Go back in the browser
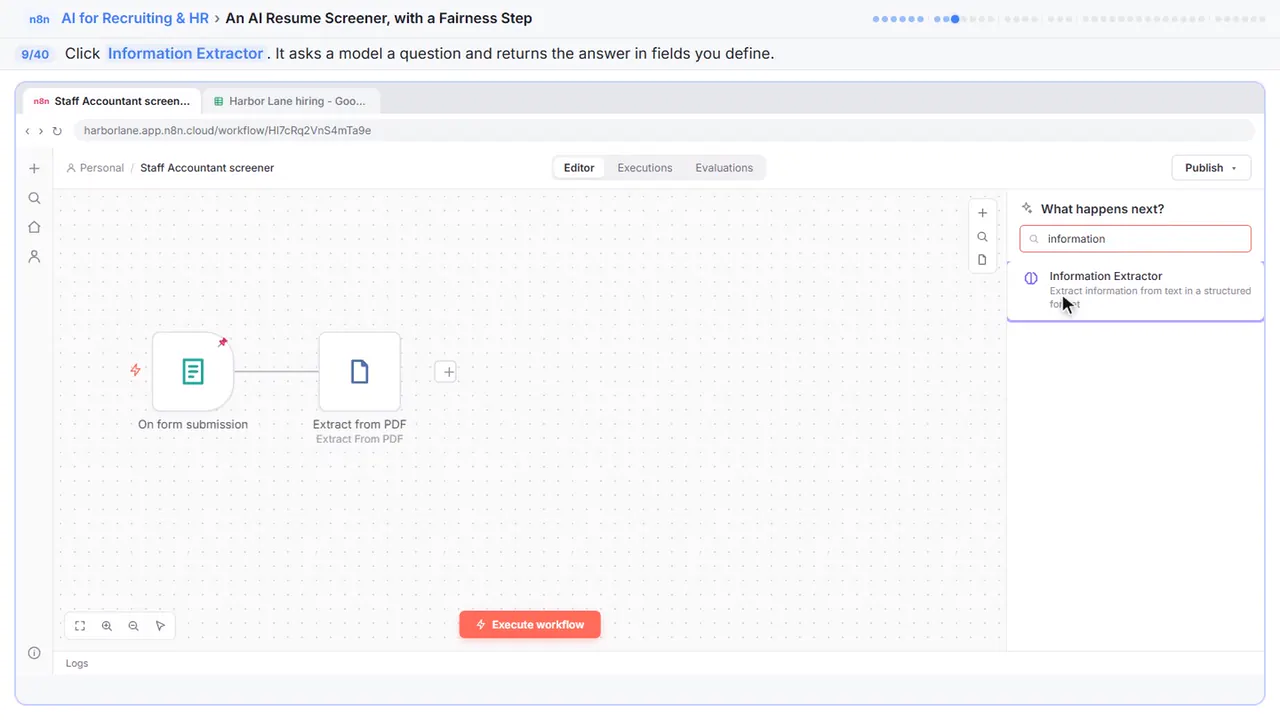1280x720 pixels. pyautogui.click(x=27, y=131)
